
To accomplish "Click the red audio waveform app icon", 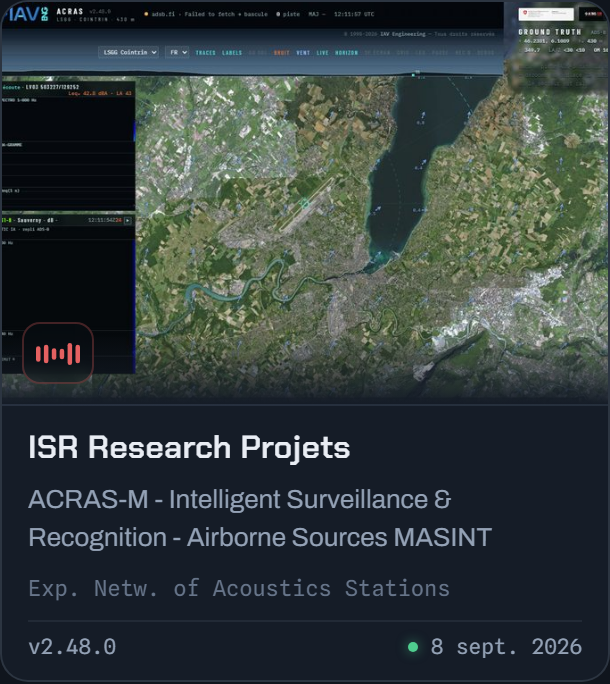I will [58, 353].
